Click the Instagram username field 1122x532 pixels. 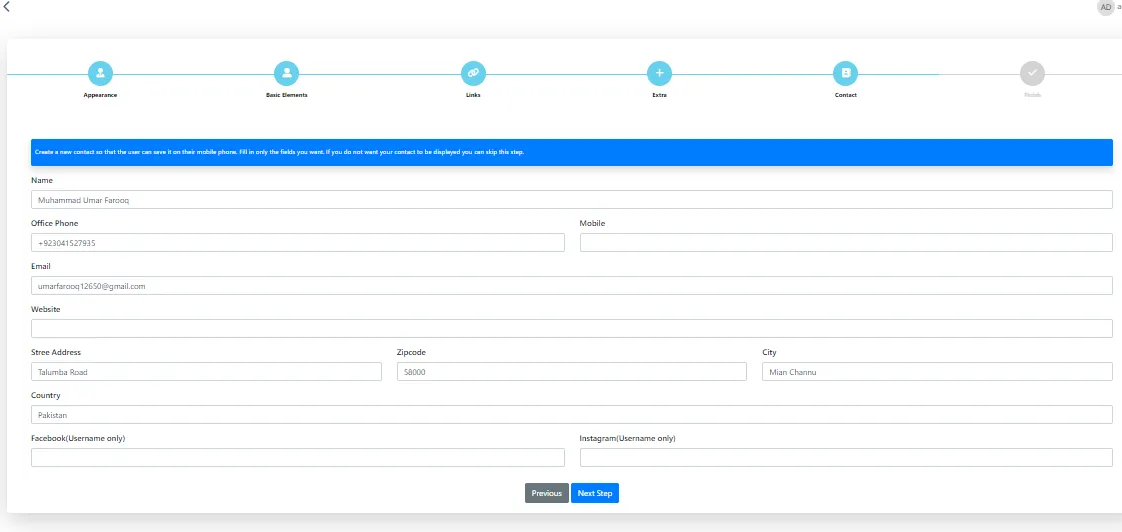tap(845, 458)
